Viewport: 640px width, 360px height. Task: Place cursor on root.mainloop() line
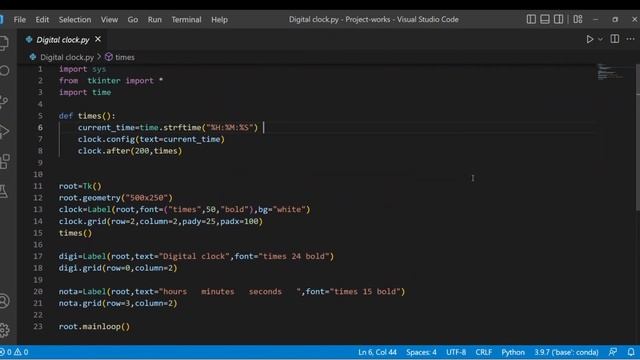click(x=94, y=327)
